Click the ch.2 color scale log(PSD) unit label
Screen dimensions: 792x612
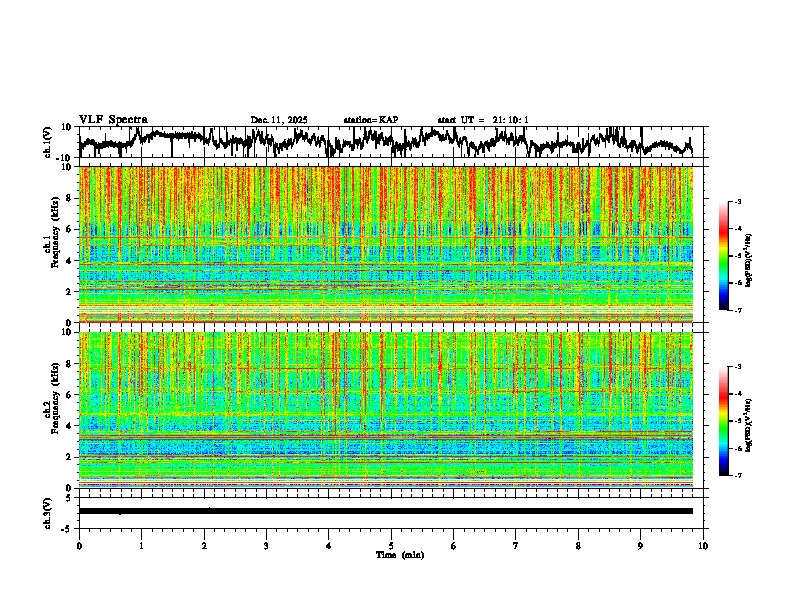coord(748,426)
